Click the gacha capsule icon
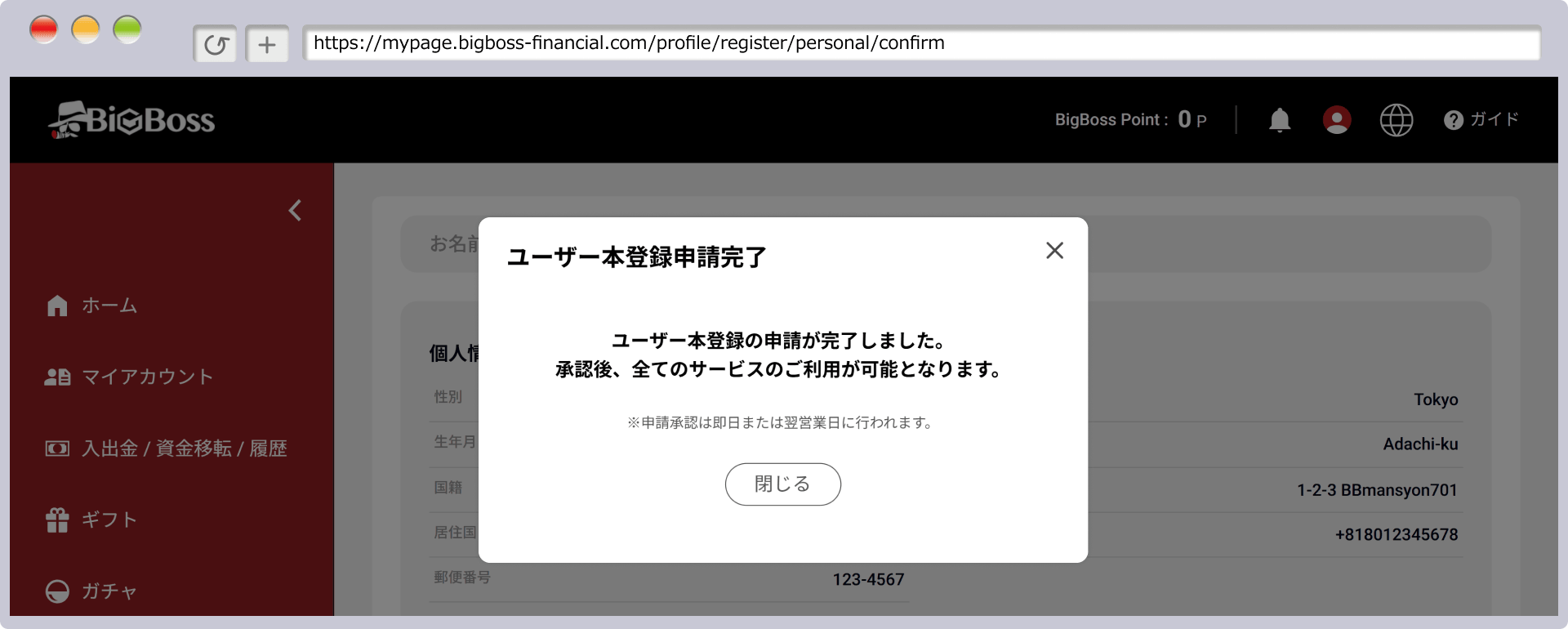Screen dimensions: 1568x629 [x=57, y=591]
